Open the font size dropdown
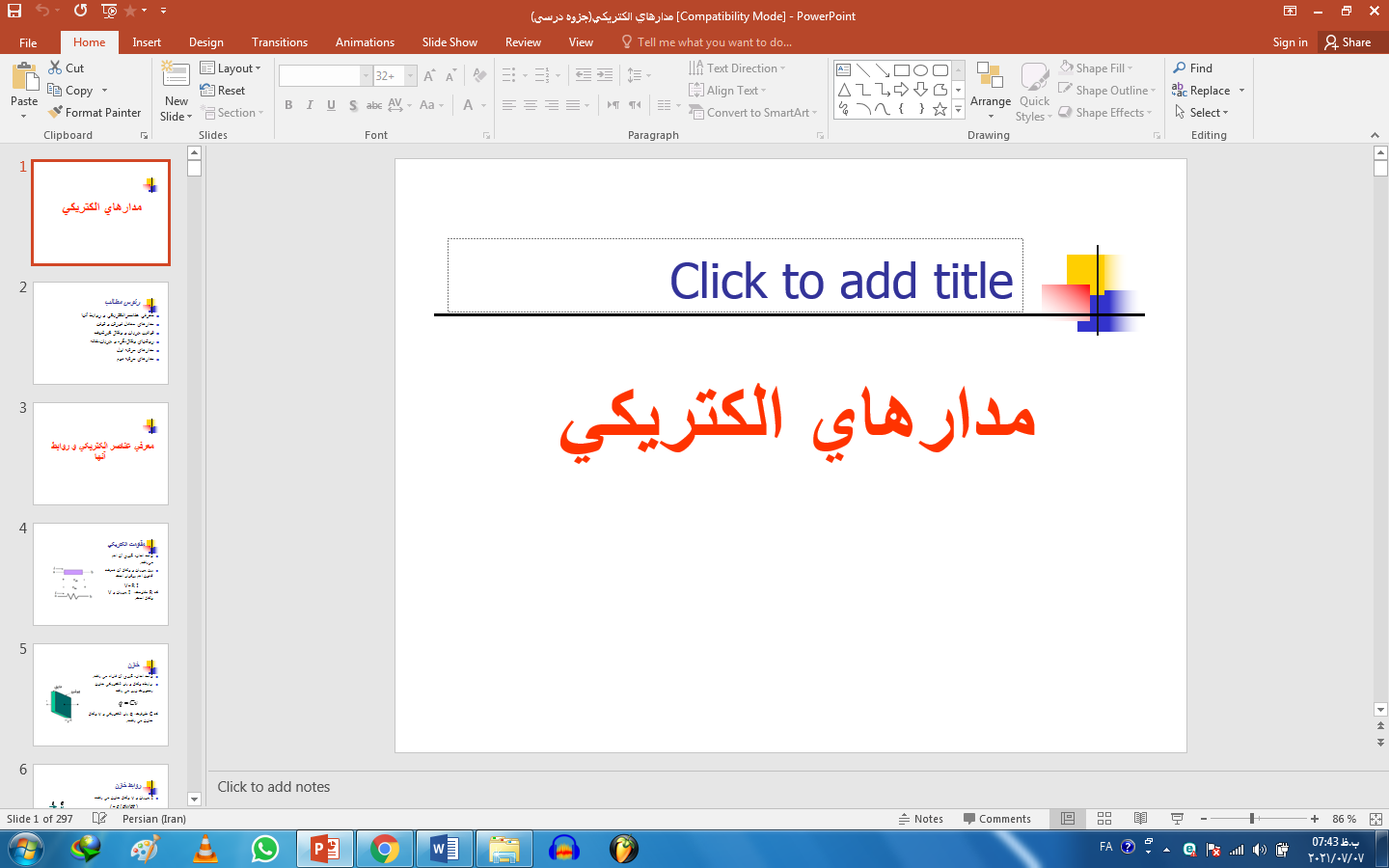The width and height of the screenshot is (1389, 868). [x=409, y=74]
